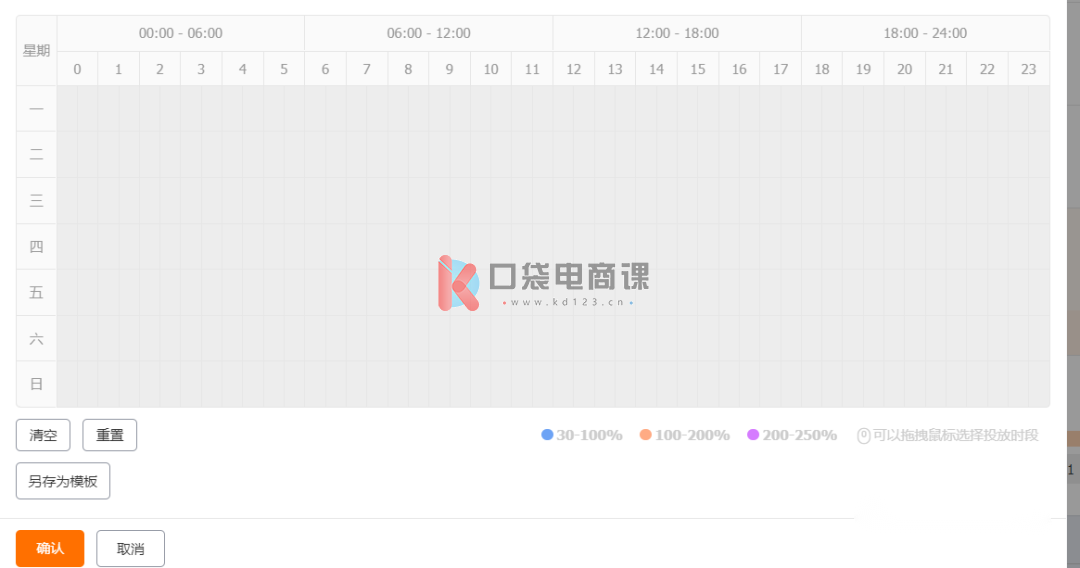Click Tuesday's hour 3 time slot cell
This screenshot has width=1080, height=568.
tap(201, 155)
